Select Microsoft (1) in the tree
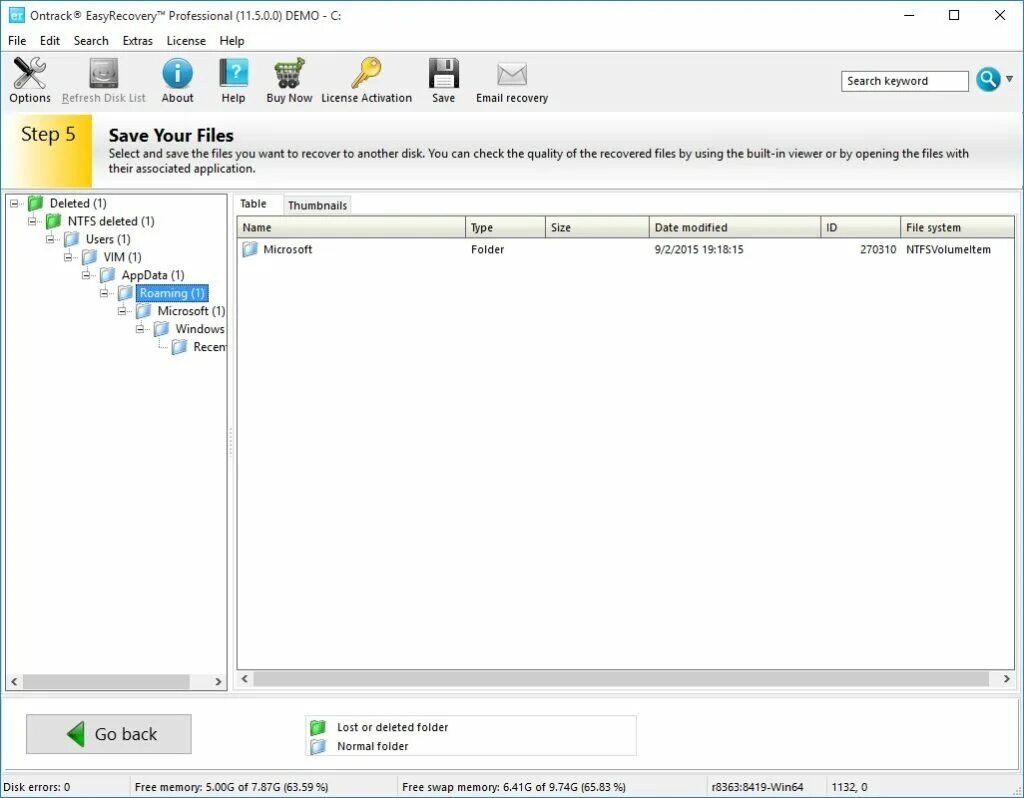This screenshot has width=1024, height=798. [x=191, y=311]
